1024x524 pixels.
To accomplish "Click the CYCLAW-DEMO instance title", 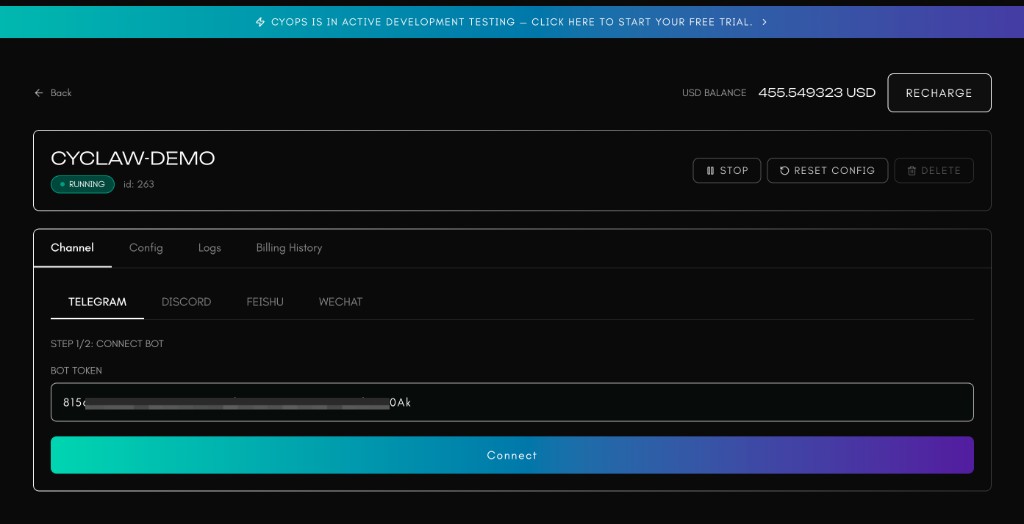I will (133, 158).
